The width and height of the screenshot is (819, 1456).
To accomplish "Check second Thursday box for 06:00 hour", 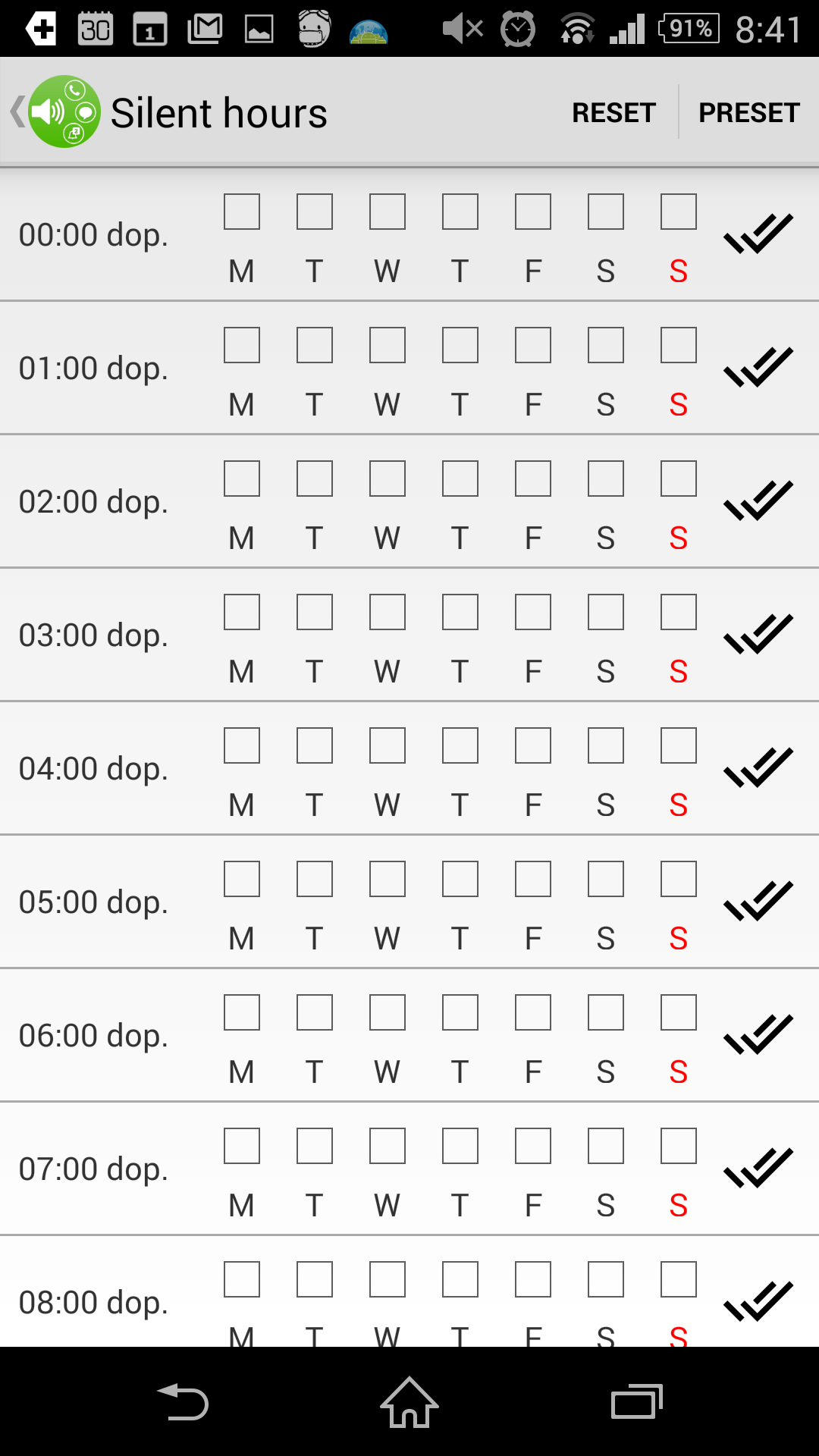I will pos(460,1012).
